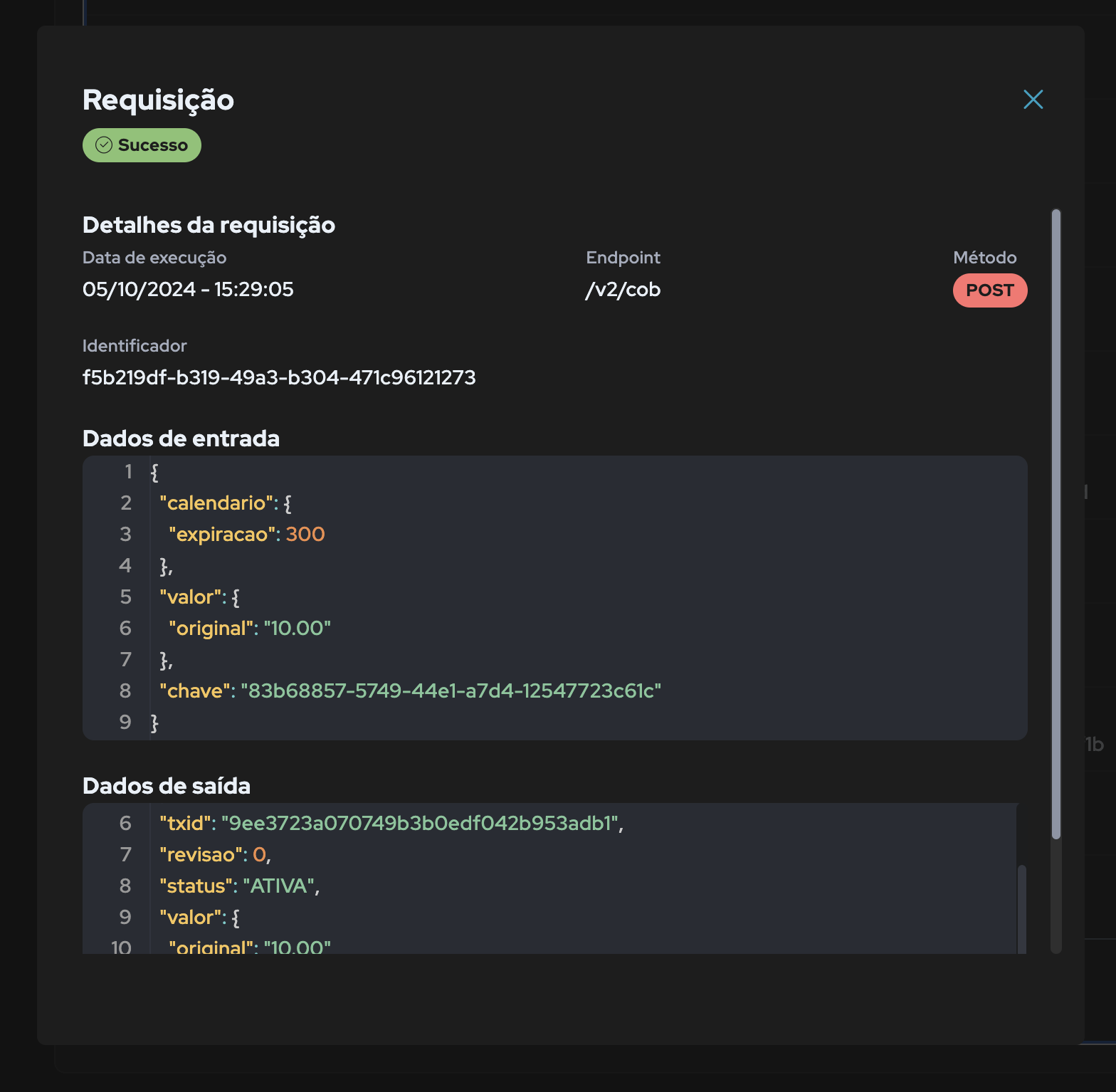
Task: Click the Dados de saída code scrollbar
Action: point(1022,908)
